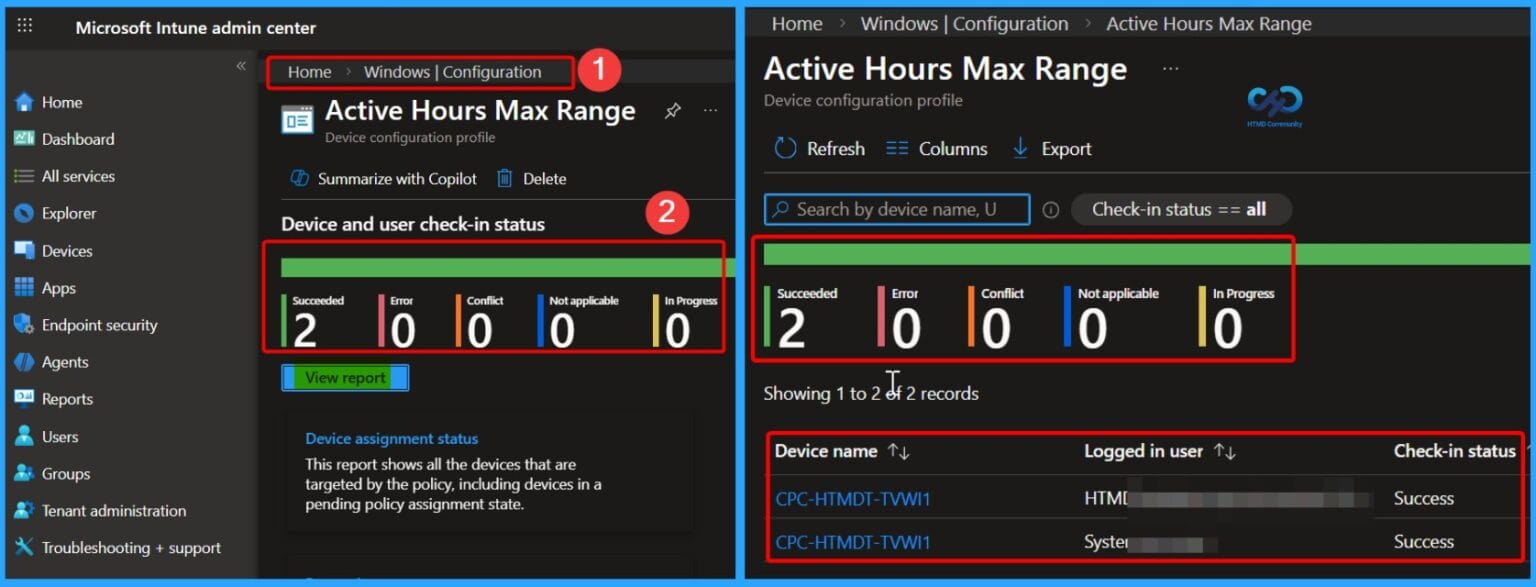Click Check-in status column header
Viewport: 1536px width, 587px height.
coord(1455,452)
